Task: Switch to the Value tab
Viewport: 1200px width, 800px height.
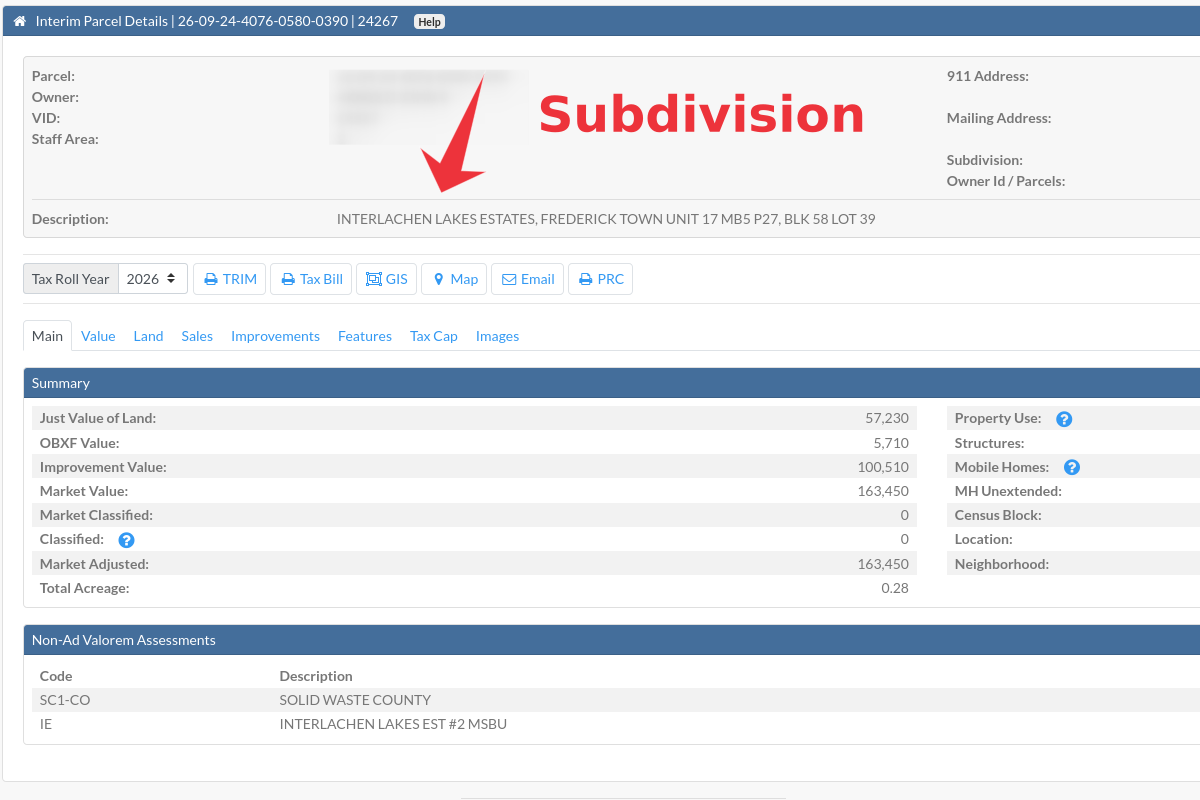Action: click(98, 336)
